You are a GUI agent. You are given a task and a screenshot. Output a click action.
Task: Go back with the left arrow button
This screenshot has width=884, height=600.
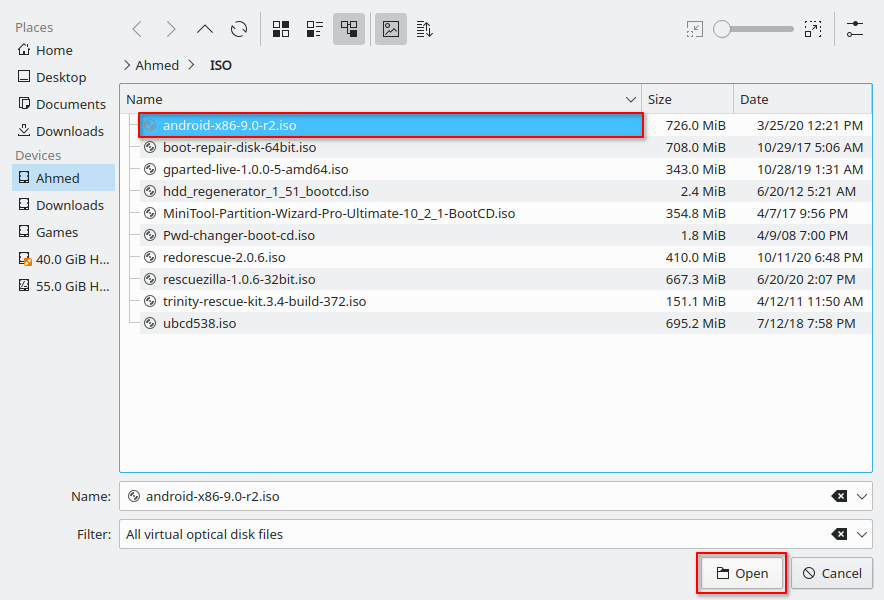point(137,29)
